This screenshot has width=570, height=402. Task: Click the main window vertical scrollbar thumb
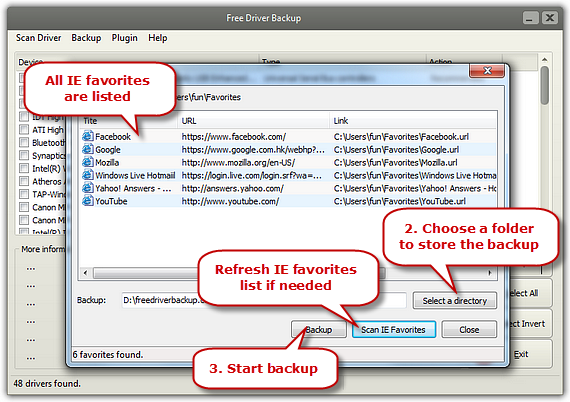click(x=544, y=85)
